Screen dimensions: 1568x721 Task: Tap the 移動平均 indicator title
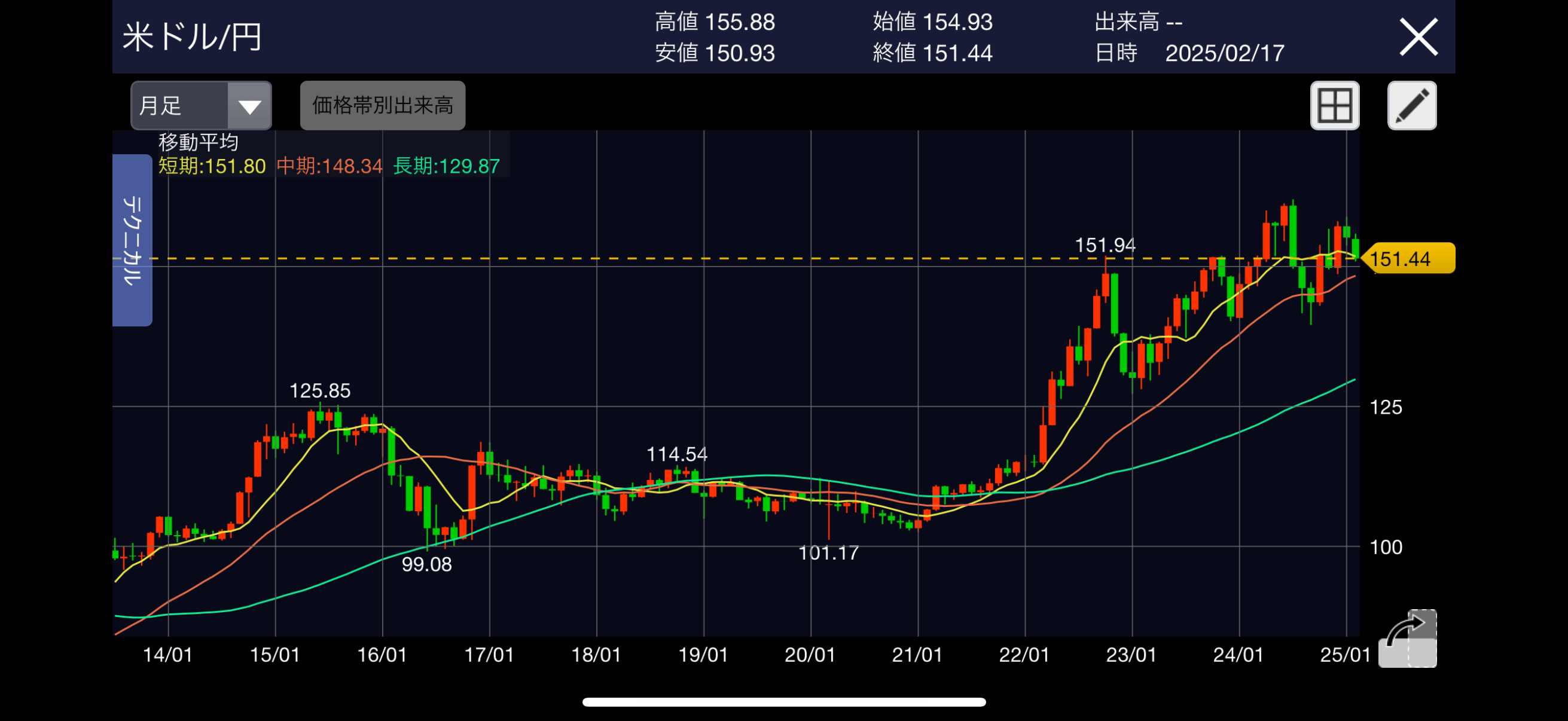click(x=199, y=142)
